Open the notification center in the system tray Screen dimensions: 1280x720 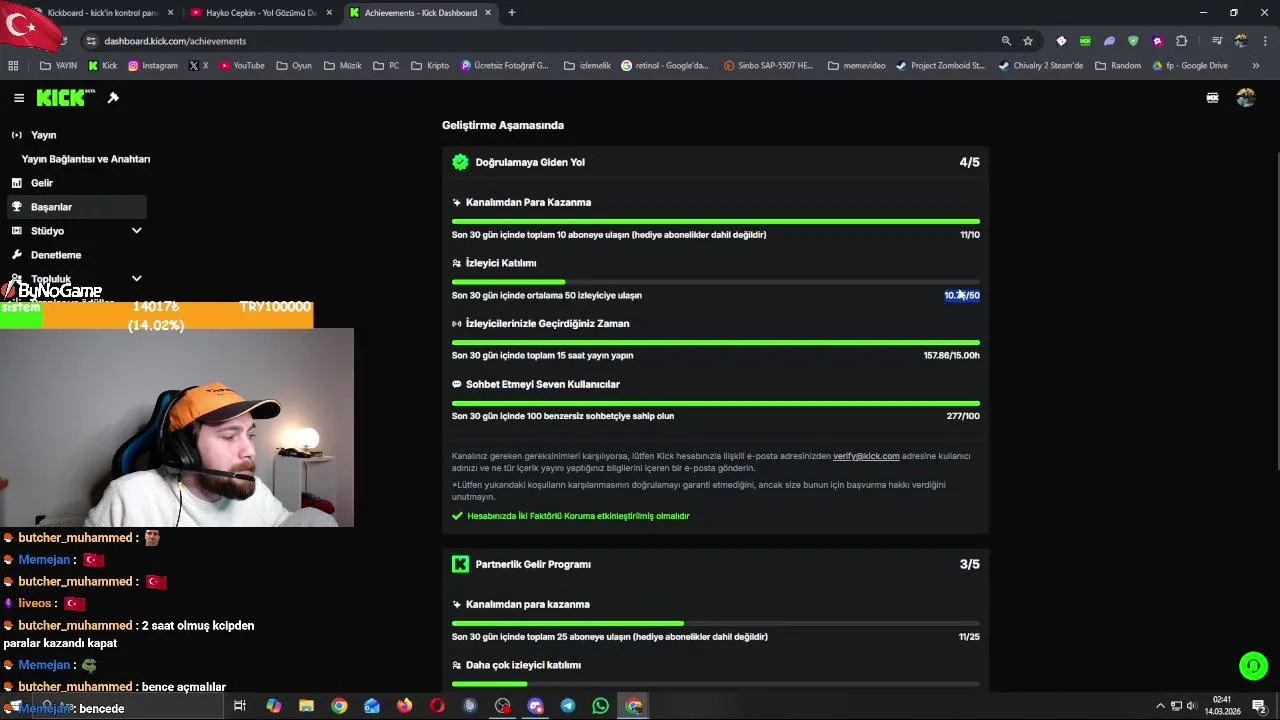[1259, 706]
